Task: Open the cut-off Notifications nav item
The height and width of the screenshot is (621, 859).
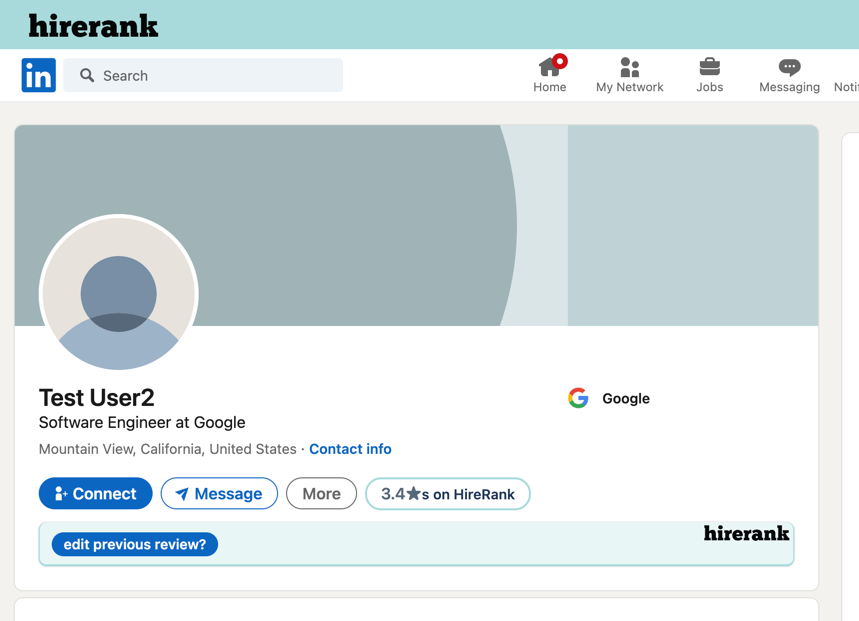Action: (x=846, y=87)
